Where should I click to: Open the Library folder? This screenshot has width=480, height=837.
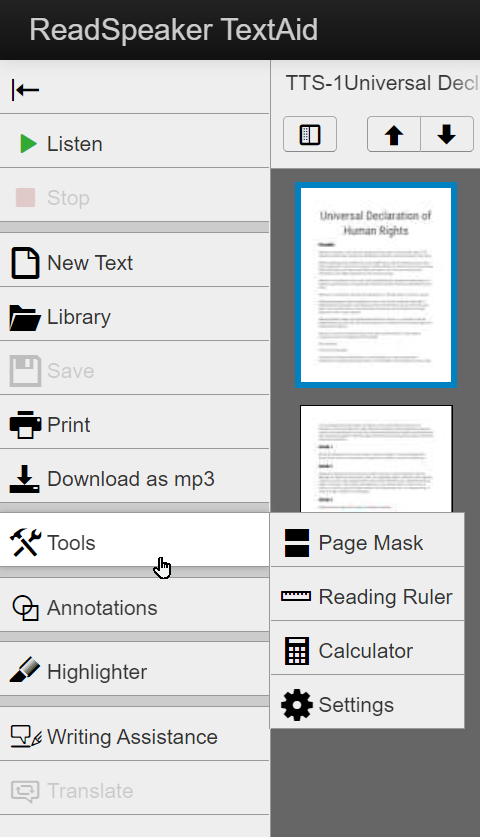point(134,315)
